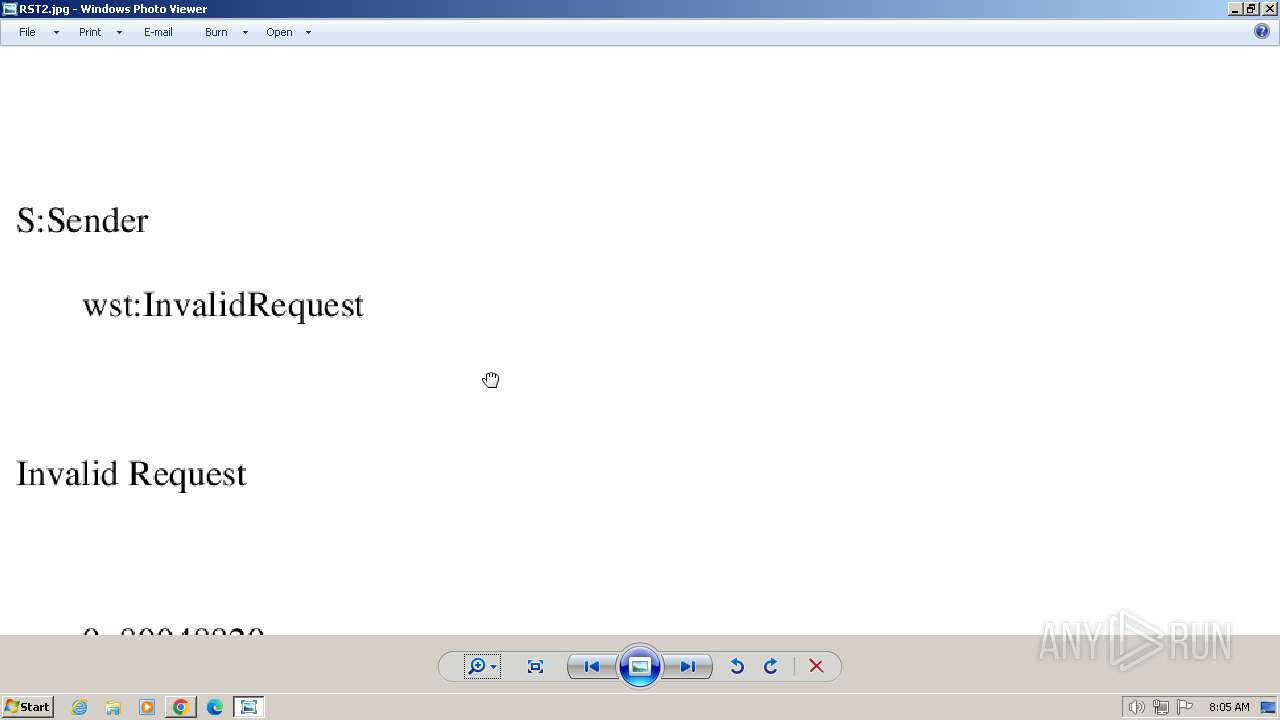Click the wst:InvalidRequest text
This screenshot has width=1280, height=720.
point(223,305)
